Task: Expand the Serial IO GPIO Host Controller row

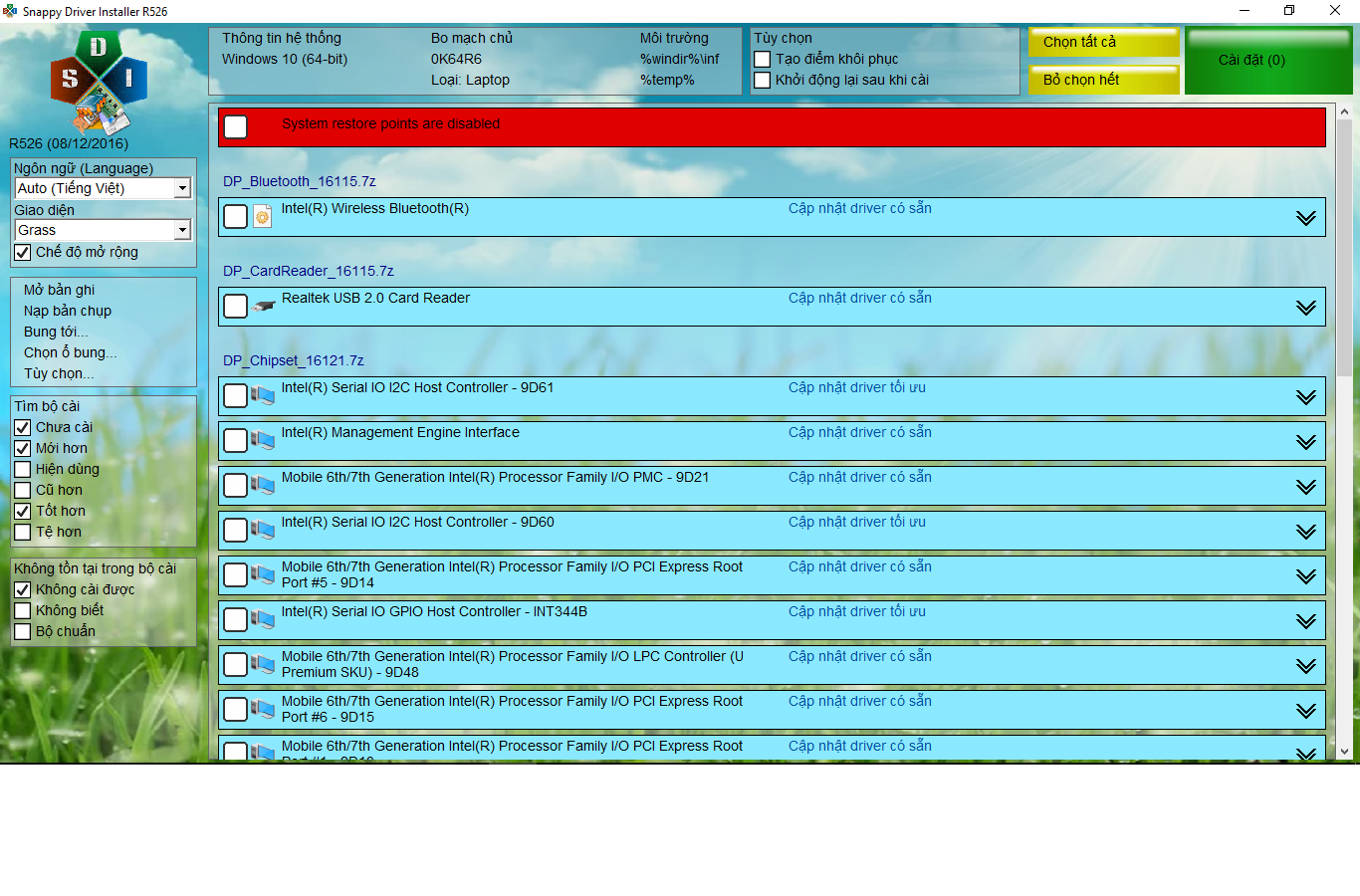Action: click(1306, 621)
